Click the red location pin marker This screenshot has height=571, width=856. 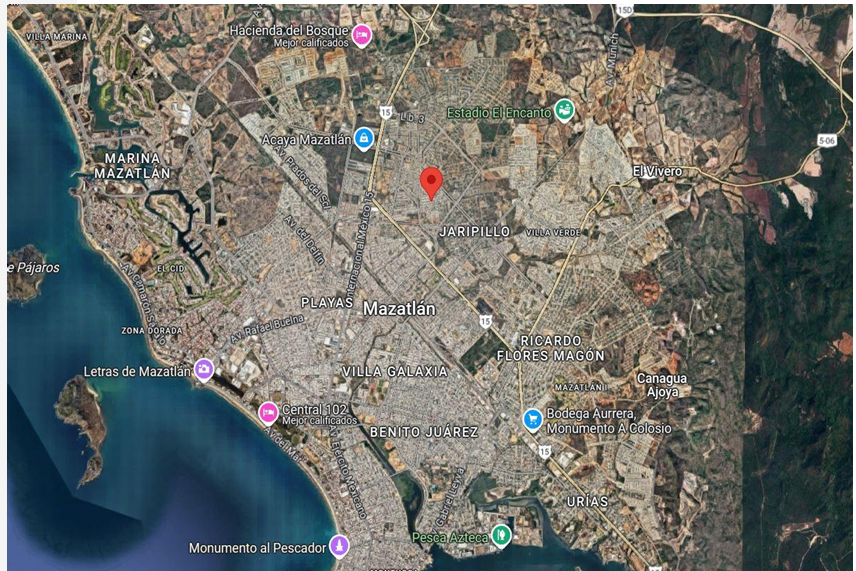[x=431, y=183]
